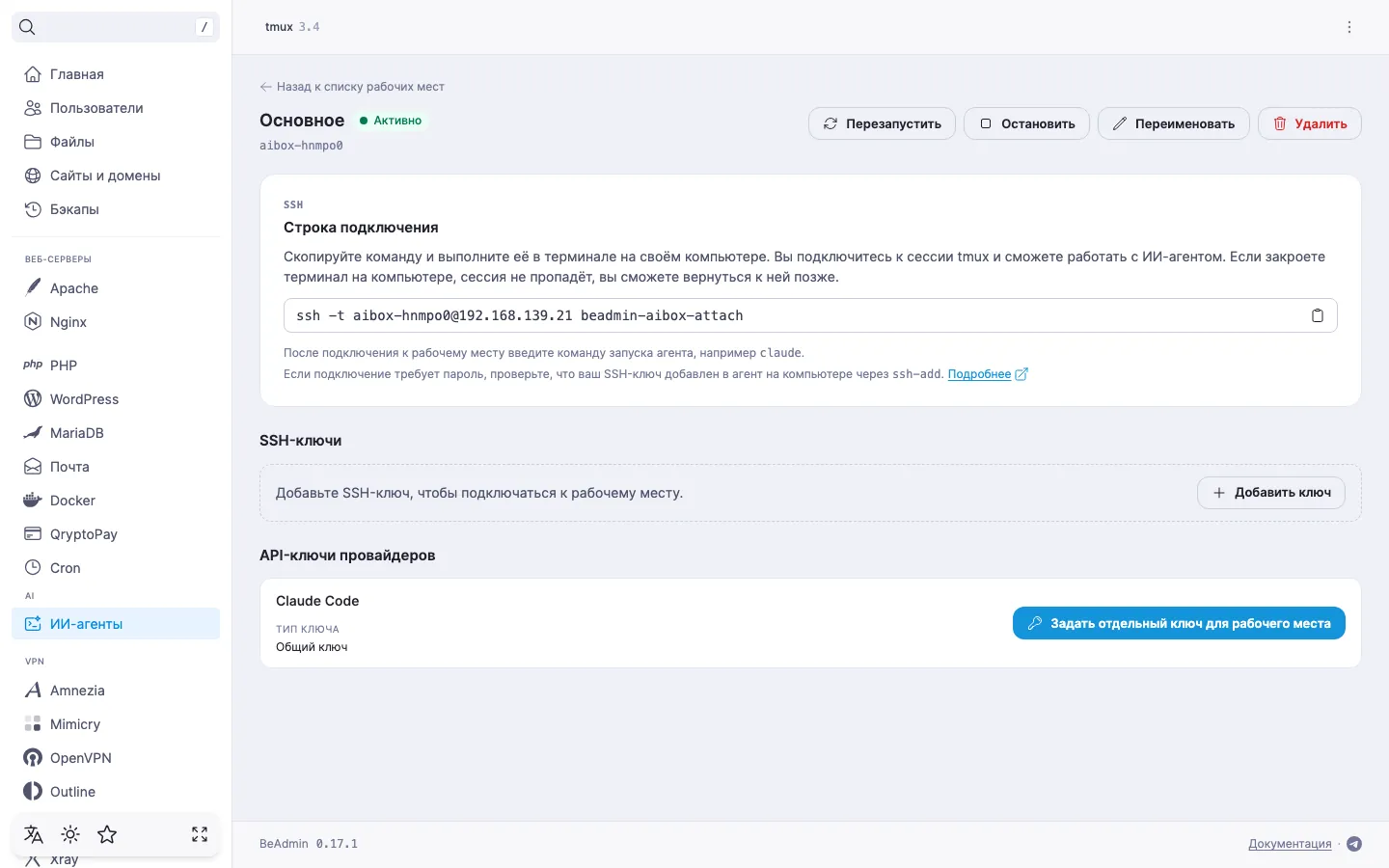Open Cron scheduler section

(116, 568)
